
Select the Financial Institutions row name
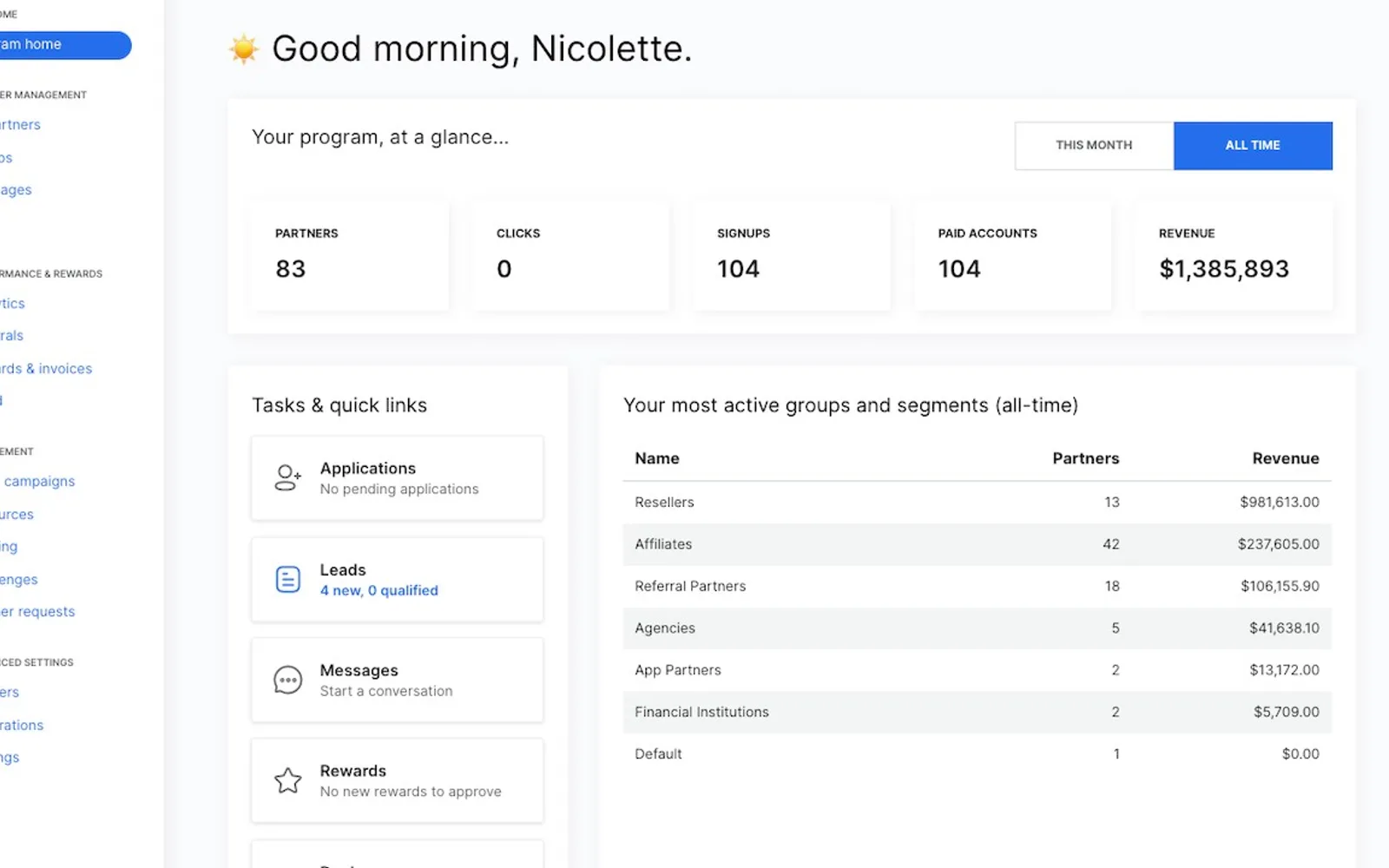701,712
